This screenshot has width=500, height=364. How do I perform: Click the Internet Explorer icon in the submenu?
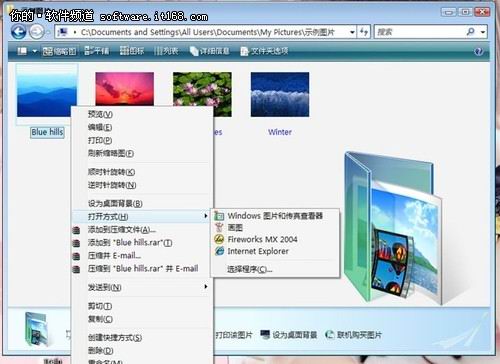tap(219, 251)
